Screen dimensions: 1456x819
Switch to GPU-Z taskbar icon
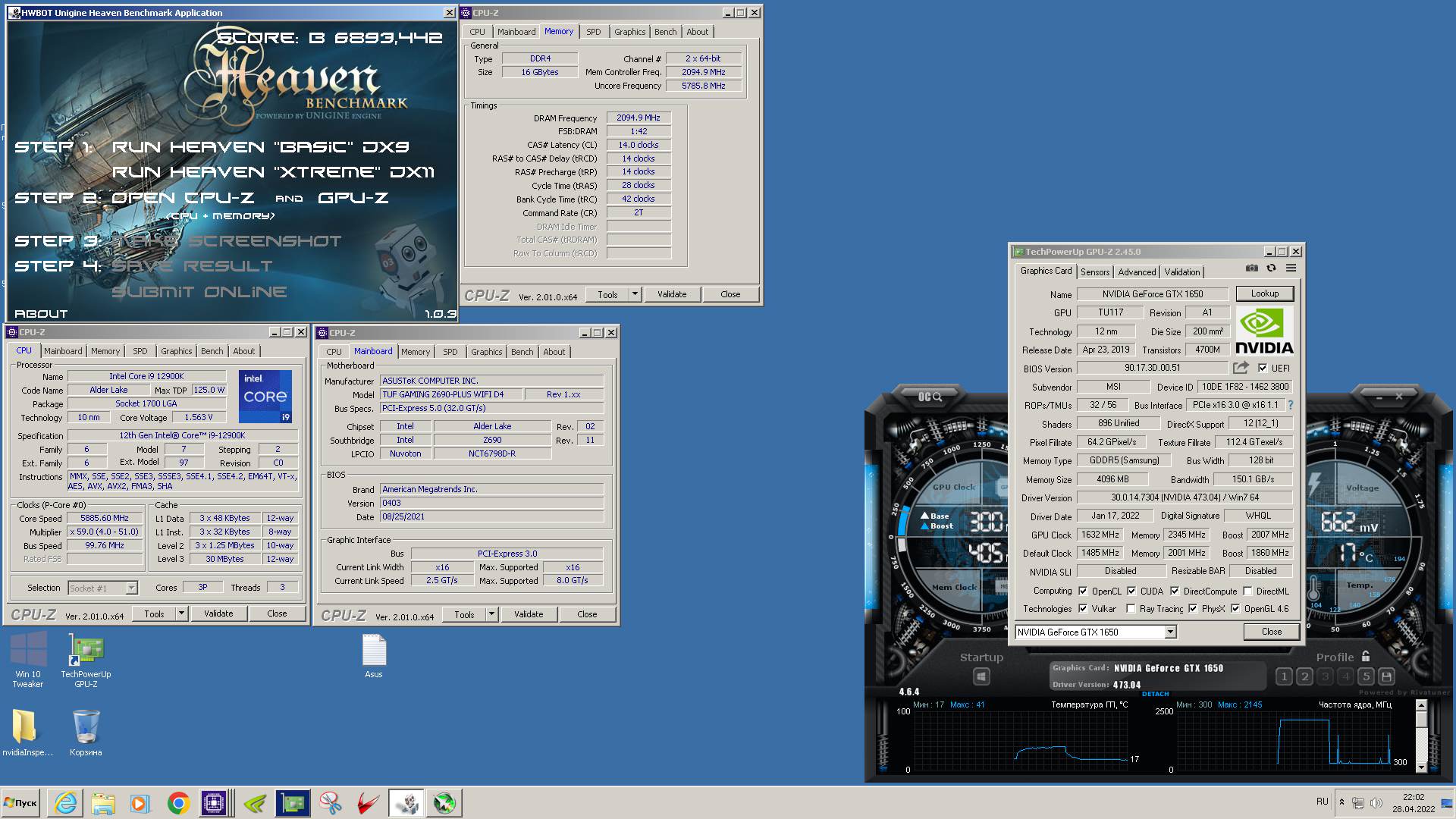pyautogui.click(x=293, y=803)
